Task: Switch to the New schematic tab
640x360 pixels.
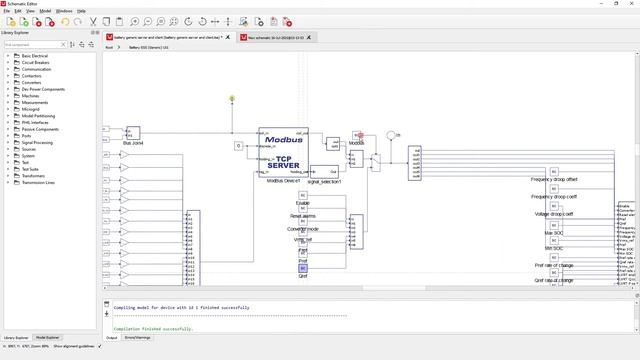Action: (276, 38)
